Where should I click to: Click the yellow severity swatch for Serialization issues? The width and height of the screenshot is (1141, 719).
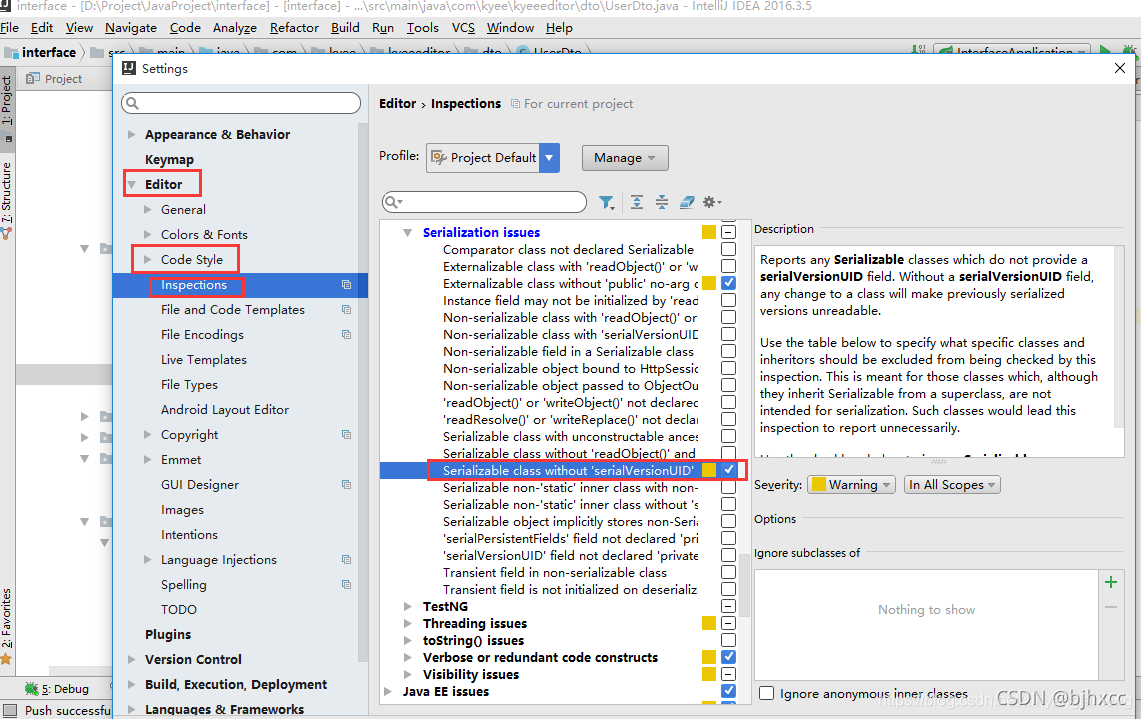(709, 232)
